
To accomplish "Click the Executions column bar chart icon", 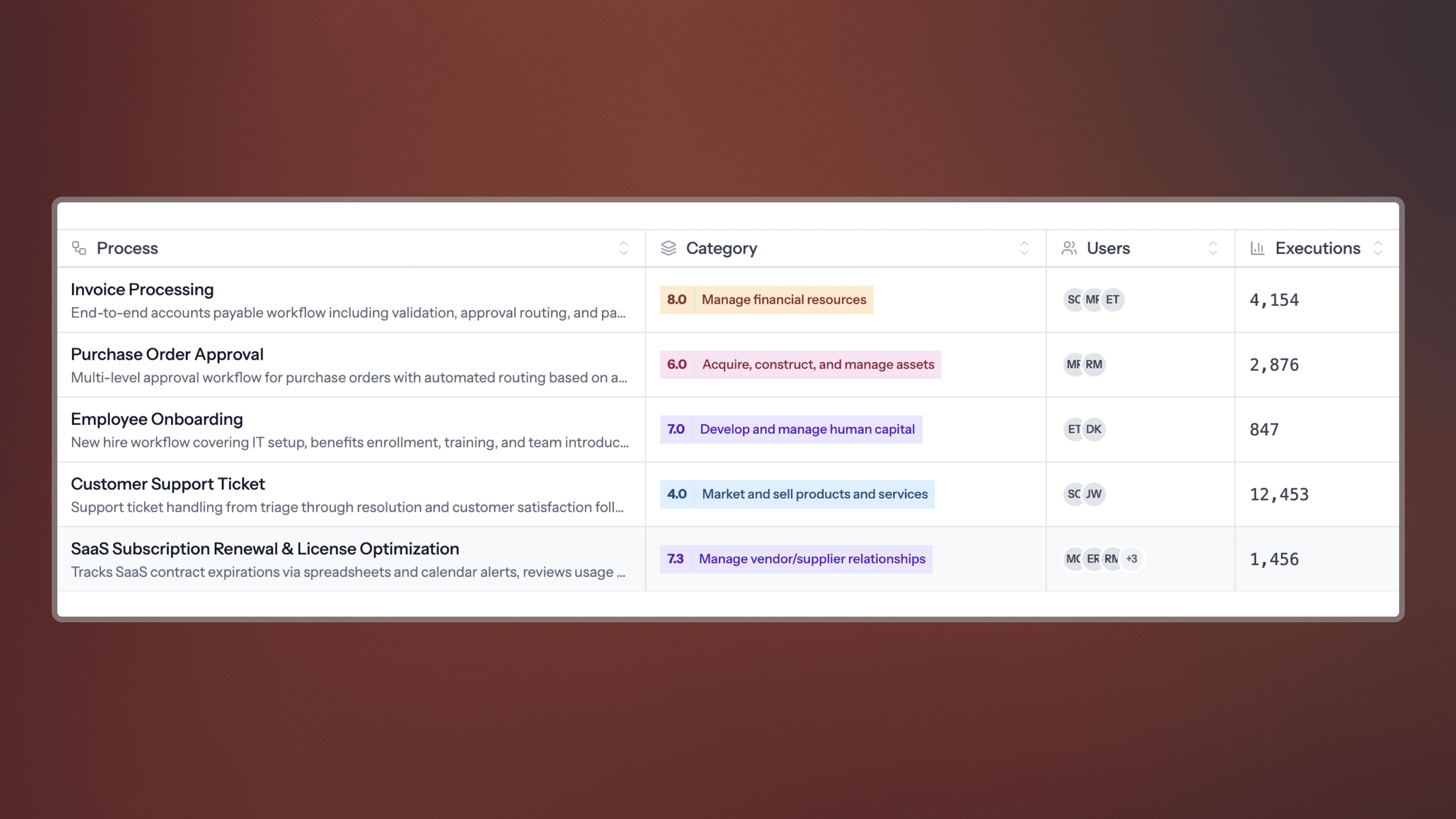I will [x=1257, y=248].
